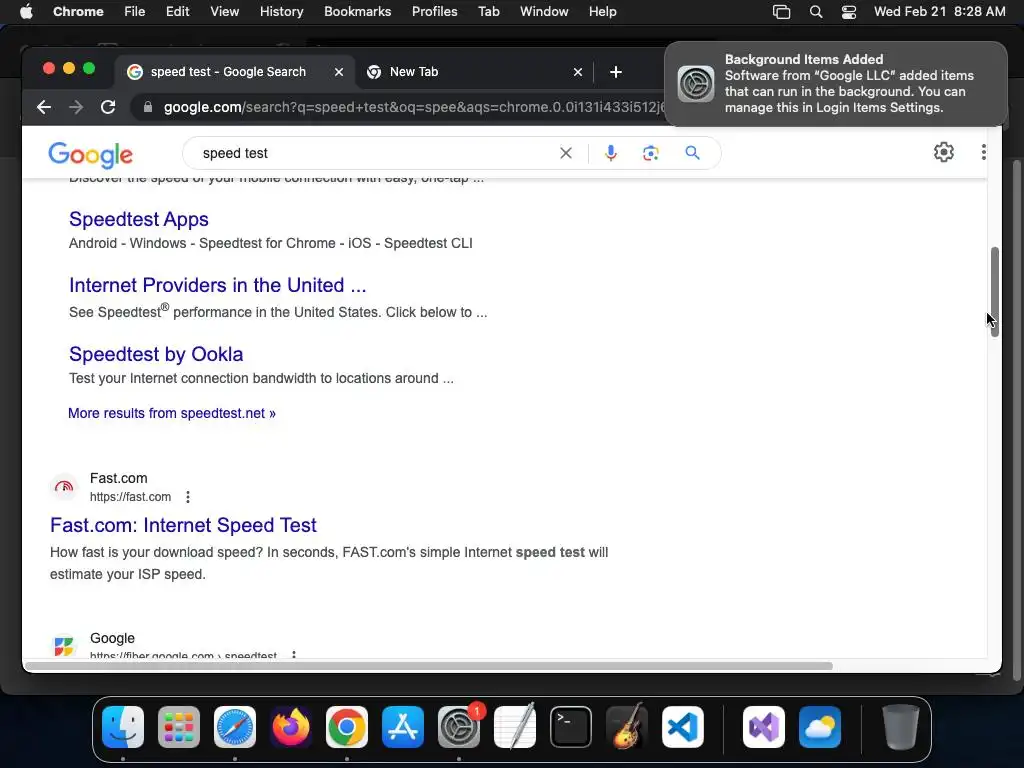Click the forward navigation arrow
The image size is (1024, 768).
(76, 107)
